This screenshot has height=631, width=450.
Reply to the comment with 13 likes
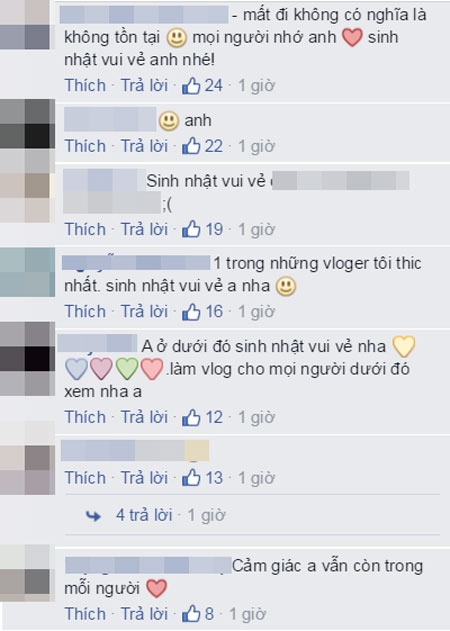click(144, 478)
